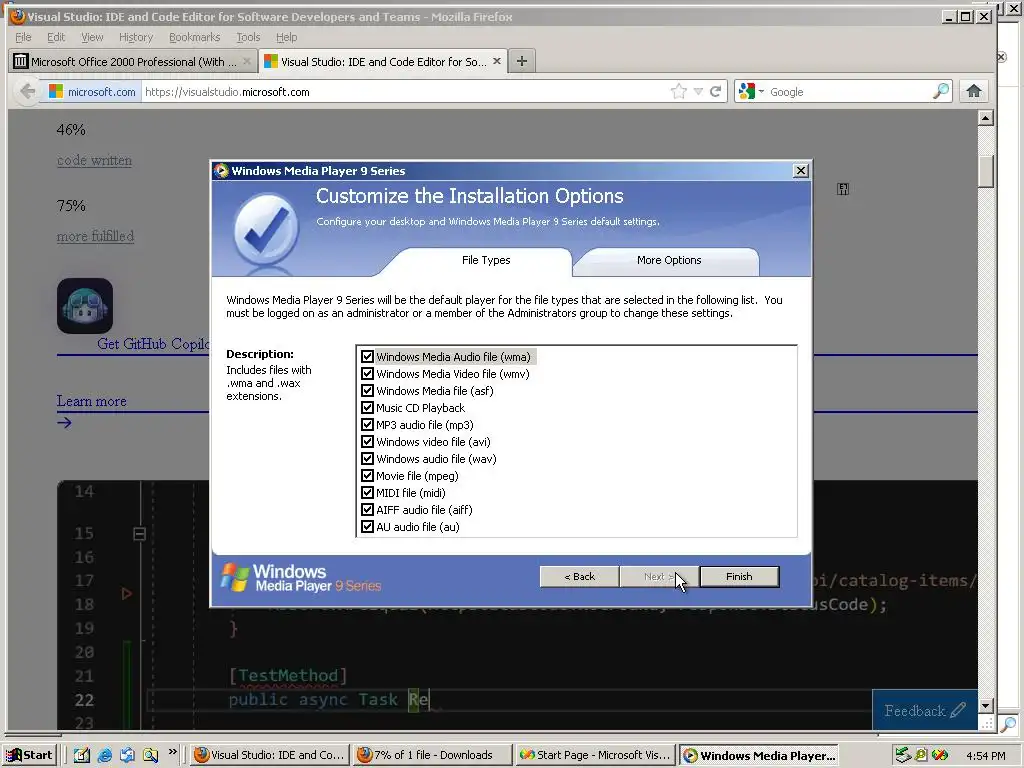Viewport: 1024px width, 768px height.
Task: Toggle AU audio file (au) checkbox
Action: (367, 526)
